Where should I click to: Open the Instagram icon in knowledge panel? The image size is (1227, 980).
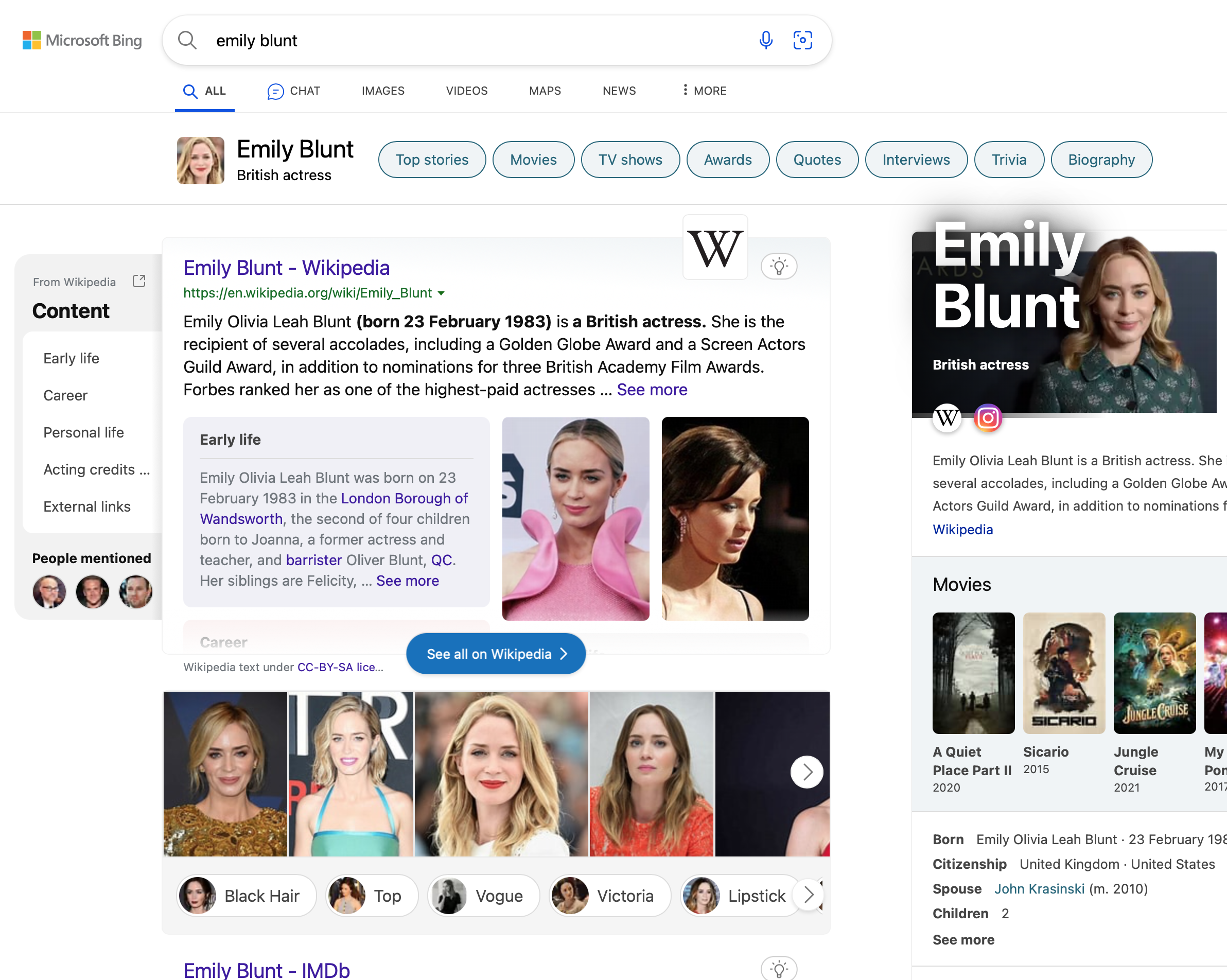click(x=988, y=418)
